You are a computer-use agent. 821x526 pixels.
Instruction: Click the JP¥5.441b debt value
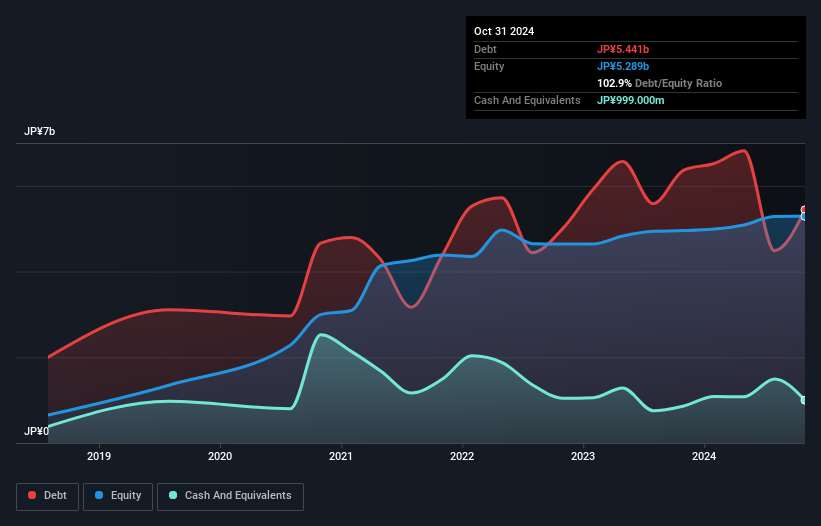coord(623,49)
